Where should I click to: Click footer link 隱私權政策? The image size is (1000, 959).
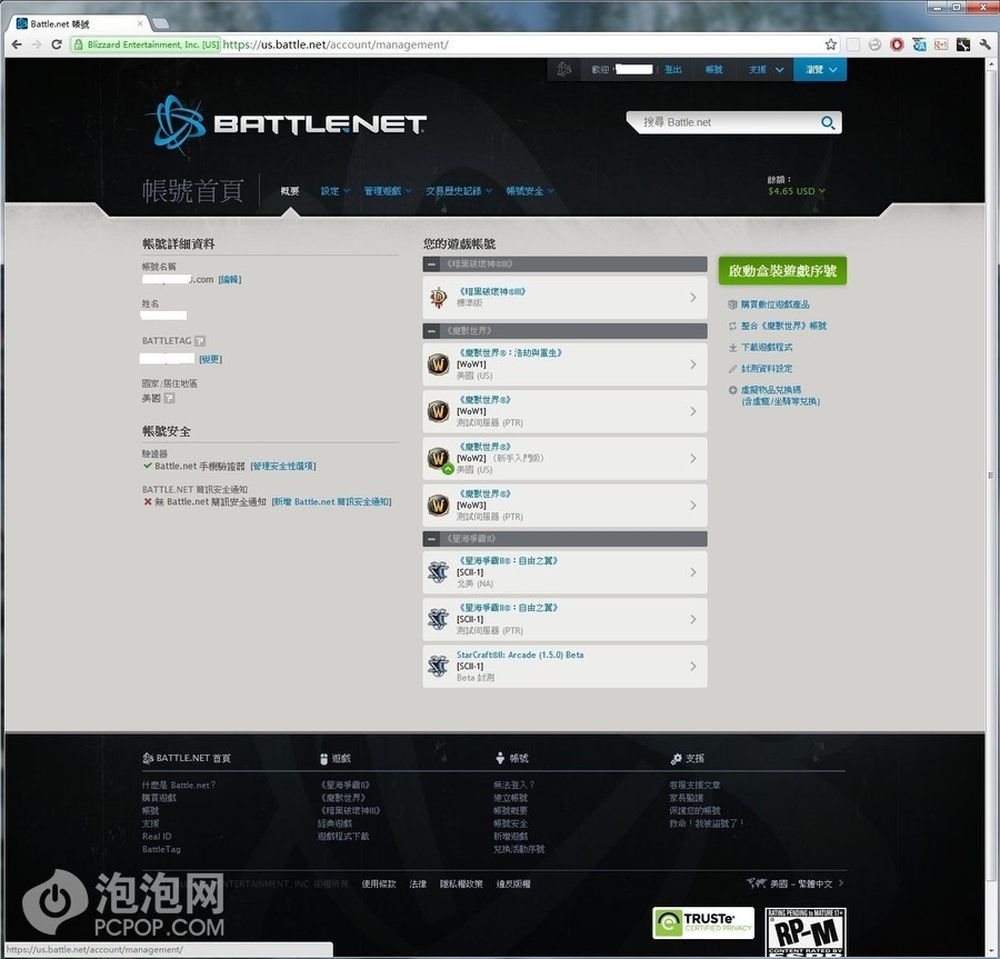tap(461, 884)
